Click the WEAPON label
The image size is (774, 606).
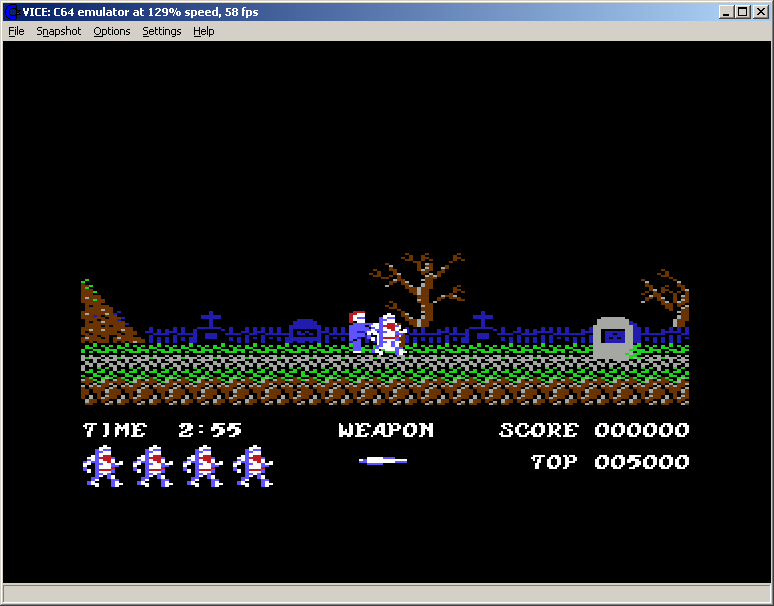[x=386, y=430]
